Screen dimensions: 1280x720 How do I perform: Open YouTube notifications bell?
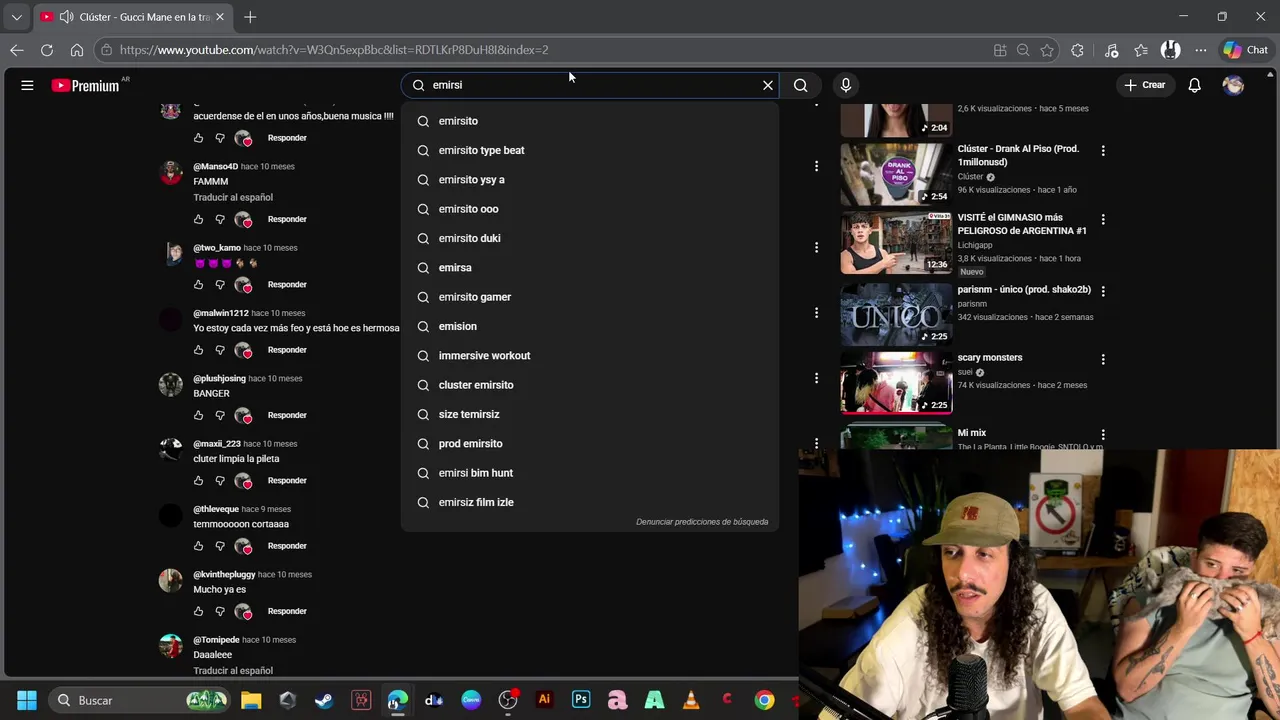pyautogui.click(x=1194, y=85)
